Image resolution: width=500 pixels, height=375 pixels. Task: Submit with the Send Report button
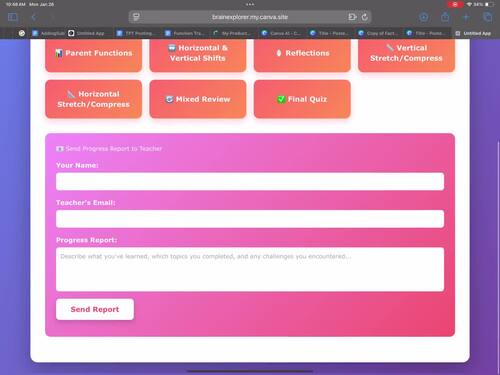[x=95, y=309]
